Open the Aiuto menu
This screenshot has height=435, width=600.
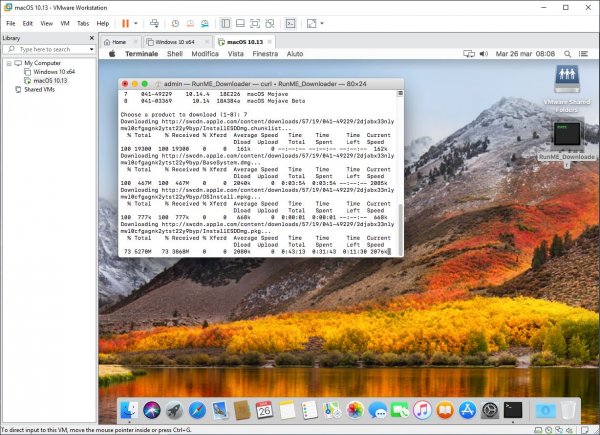pyautogui.click(x=295, y=54)
